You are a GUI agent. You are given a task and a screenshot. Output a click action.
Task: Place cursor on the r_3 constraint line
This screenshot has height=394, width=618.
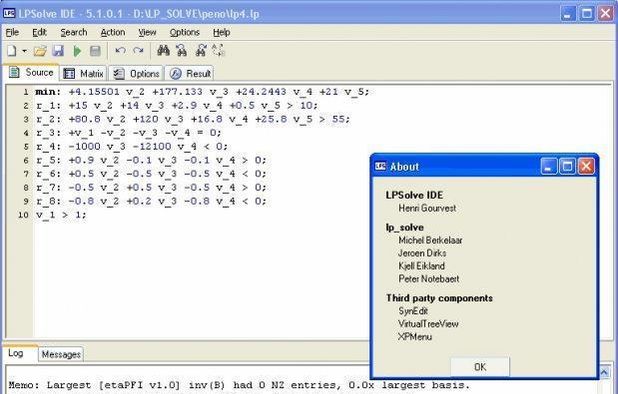[x=129, y=133]
